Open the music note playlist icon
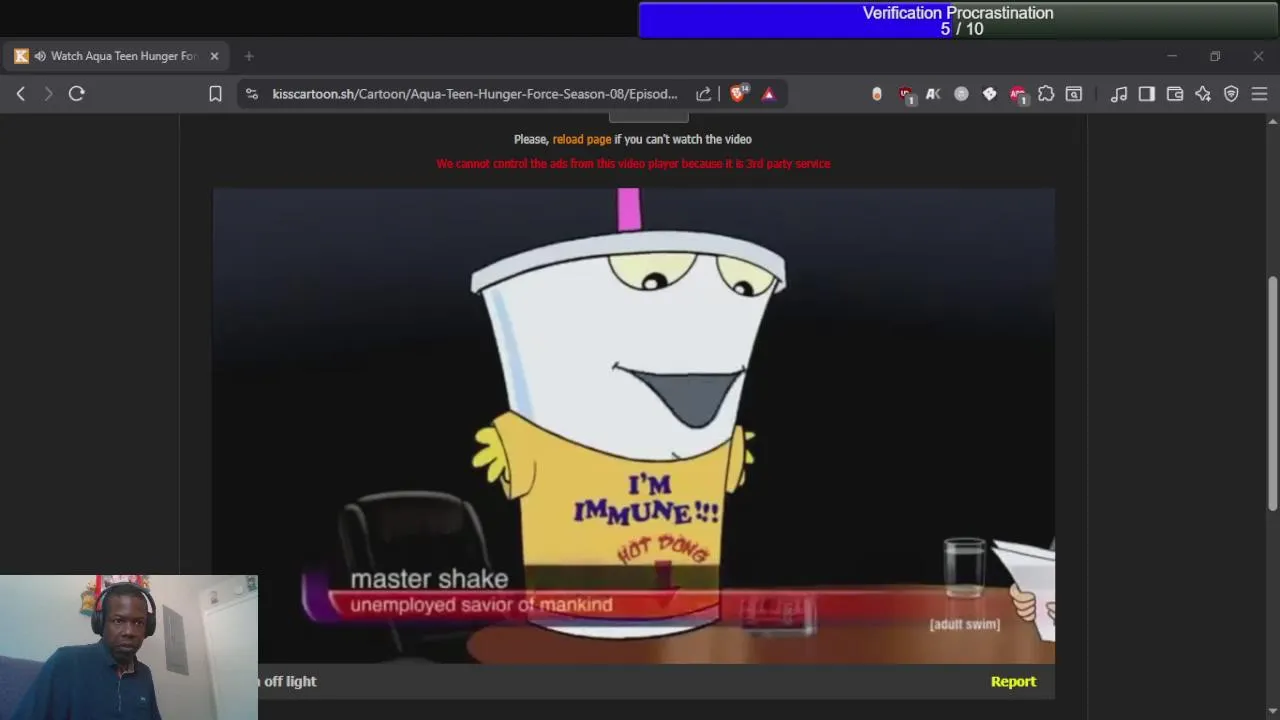Image resolution: width=1280 pixels, height=720 pixels. click(x=1119, y=94)
